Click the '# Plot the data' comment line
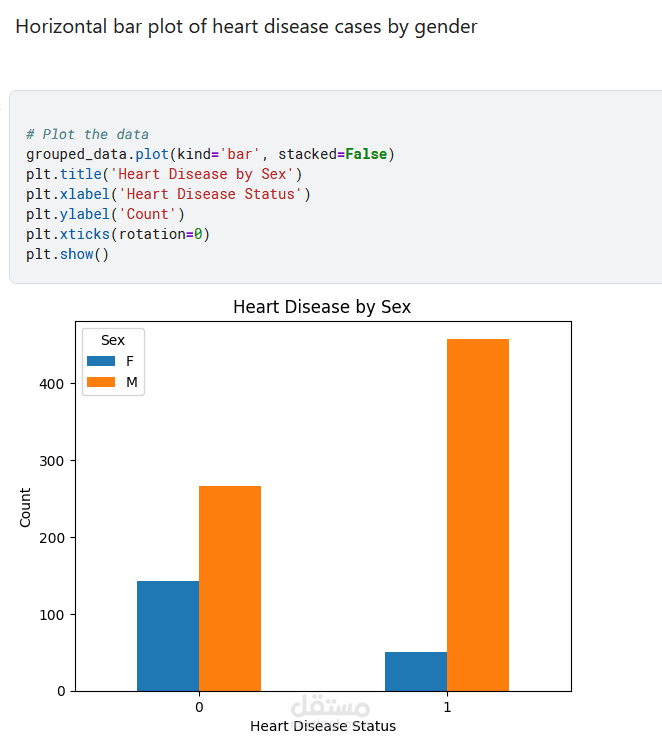The height and width of the screenshot is (746, 662). point(88,134)
